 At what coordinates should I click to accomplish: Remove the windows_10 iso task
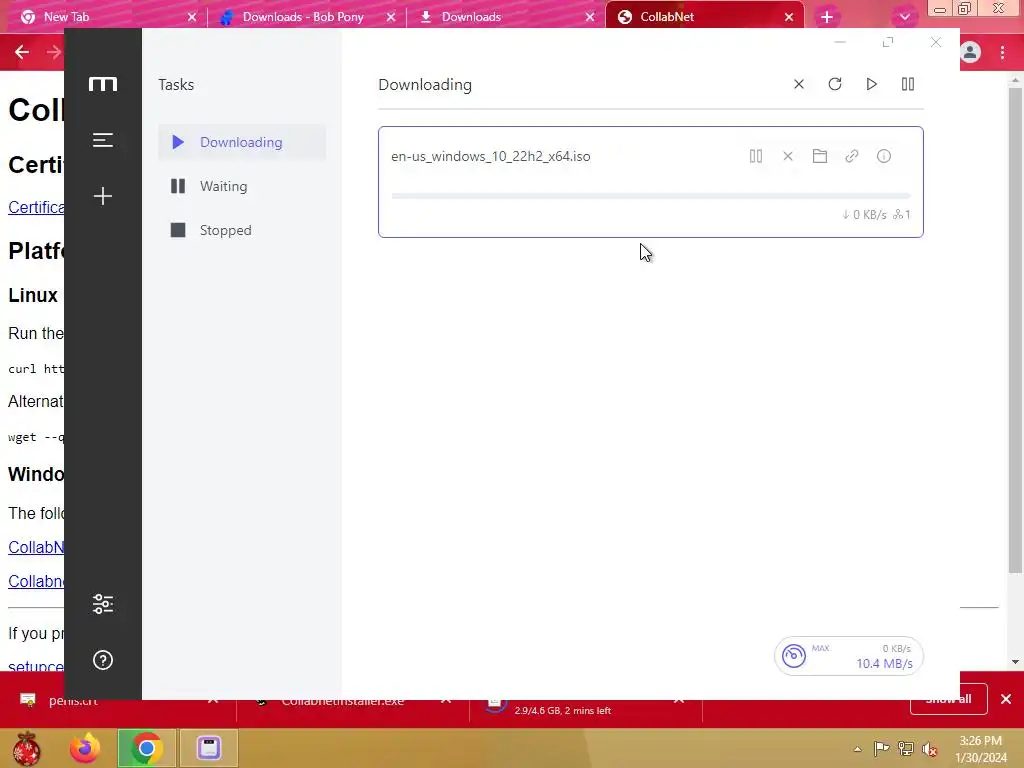(788, 156)
